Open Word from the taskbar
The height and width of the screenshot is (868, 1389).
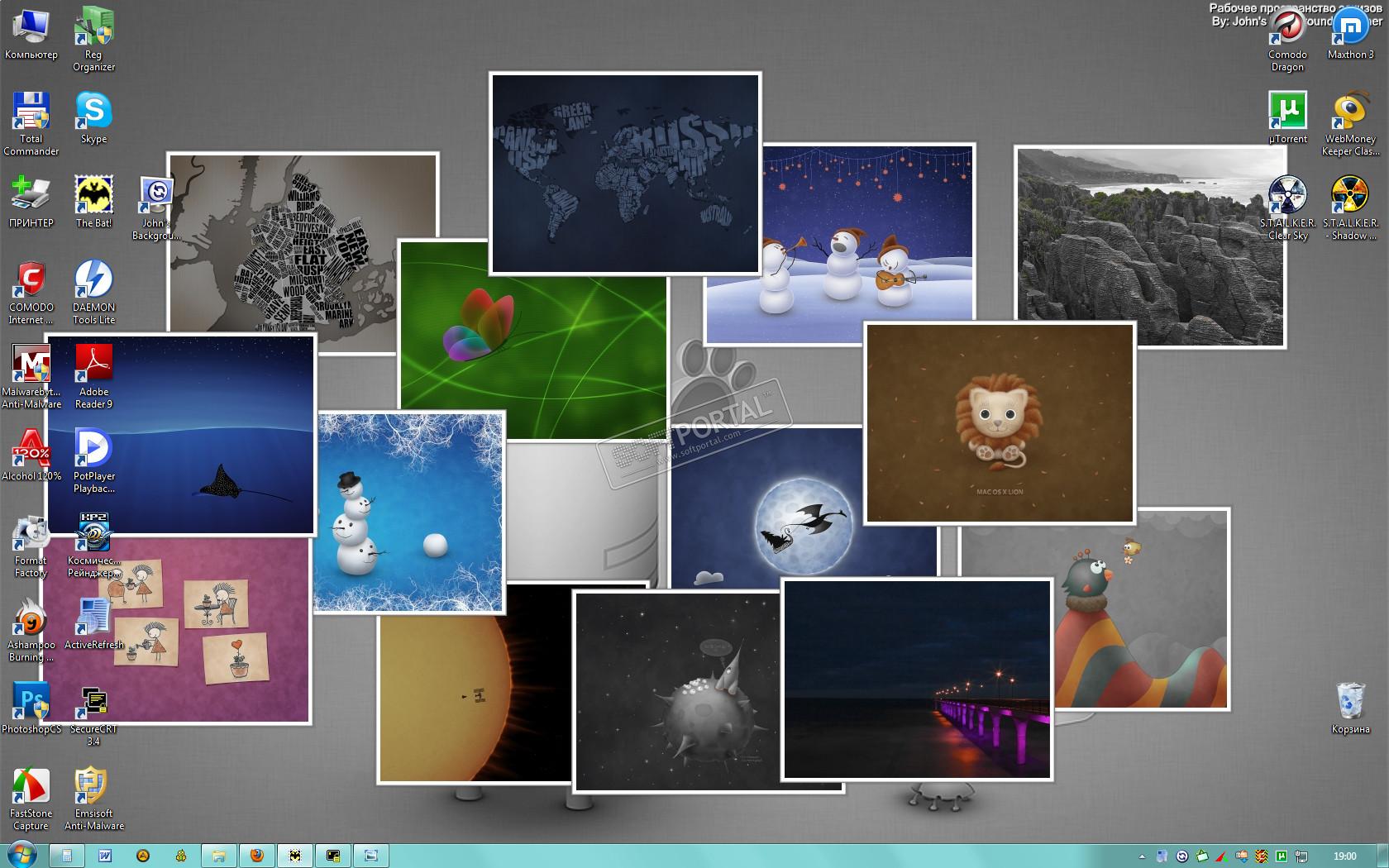coord(105,856)
